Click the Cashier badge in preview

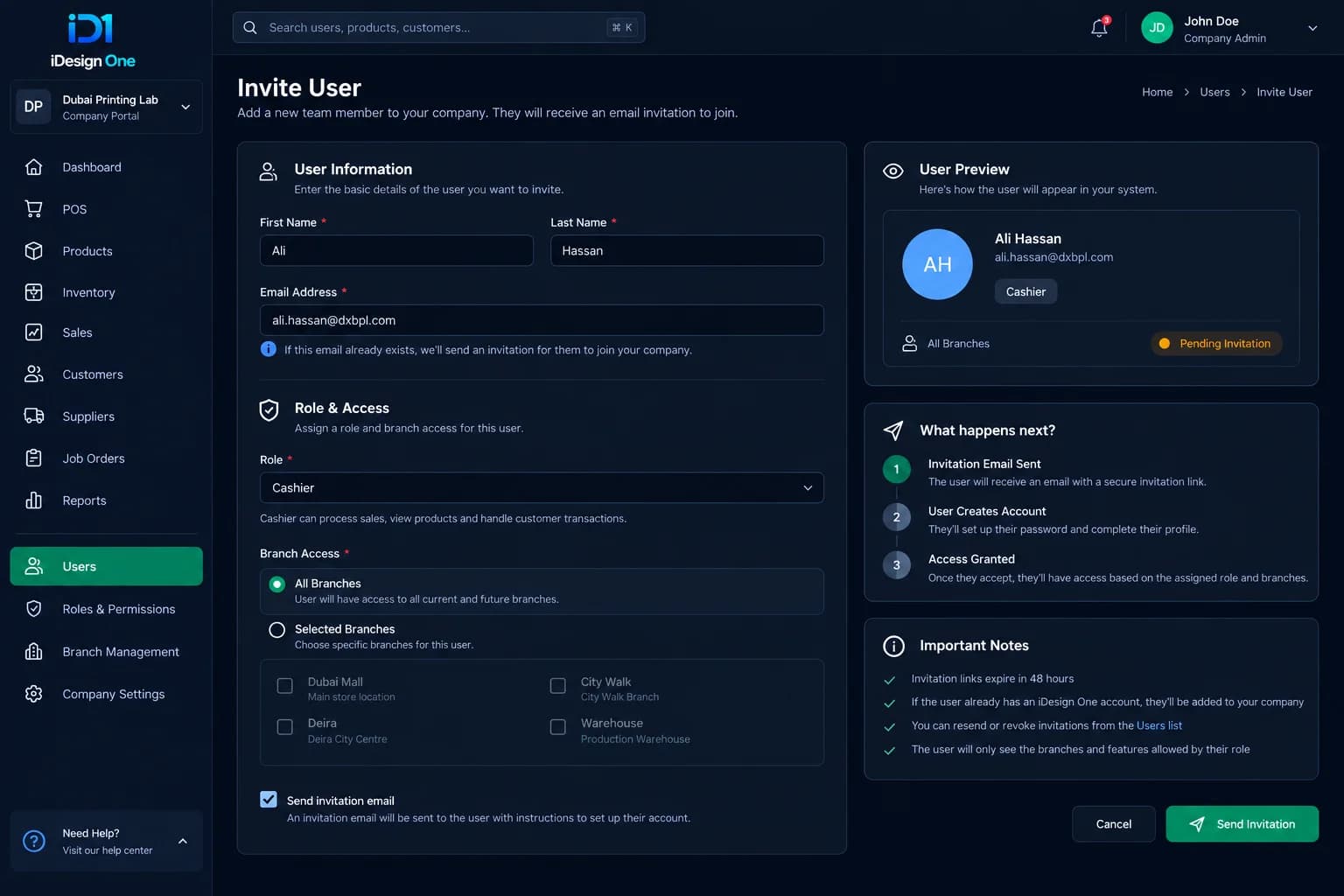click(x=1025, y=291)
